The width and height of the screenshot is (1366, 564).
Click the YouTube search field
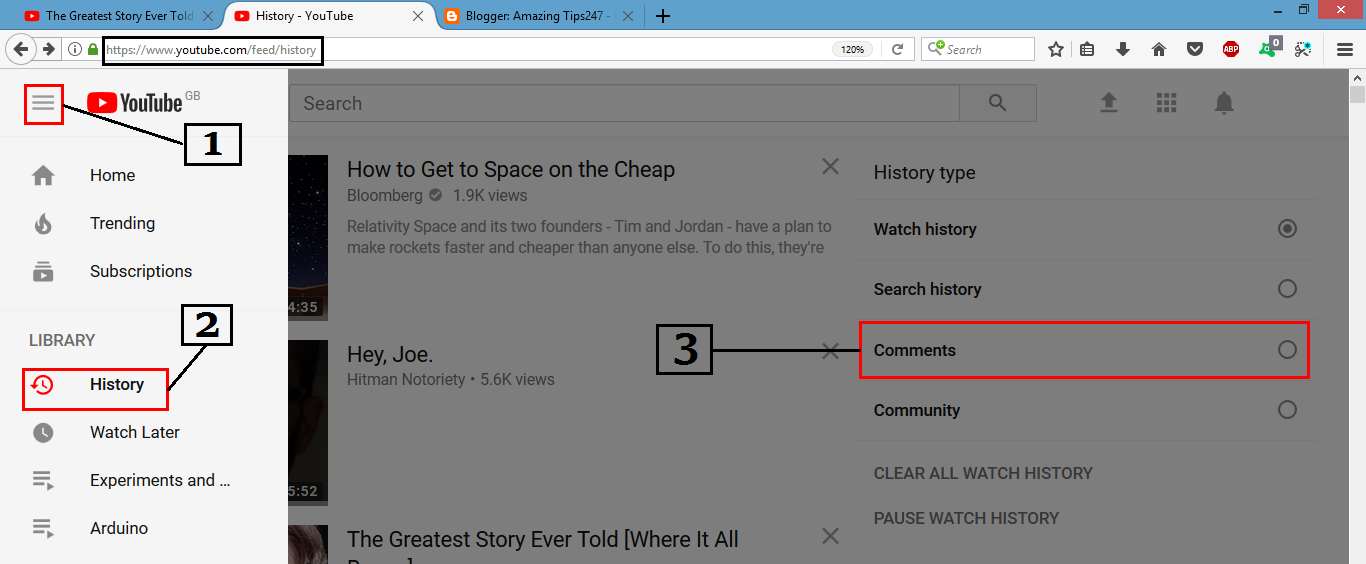[x=624, y=103]
